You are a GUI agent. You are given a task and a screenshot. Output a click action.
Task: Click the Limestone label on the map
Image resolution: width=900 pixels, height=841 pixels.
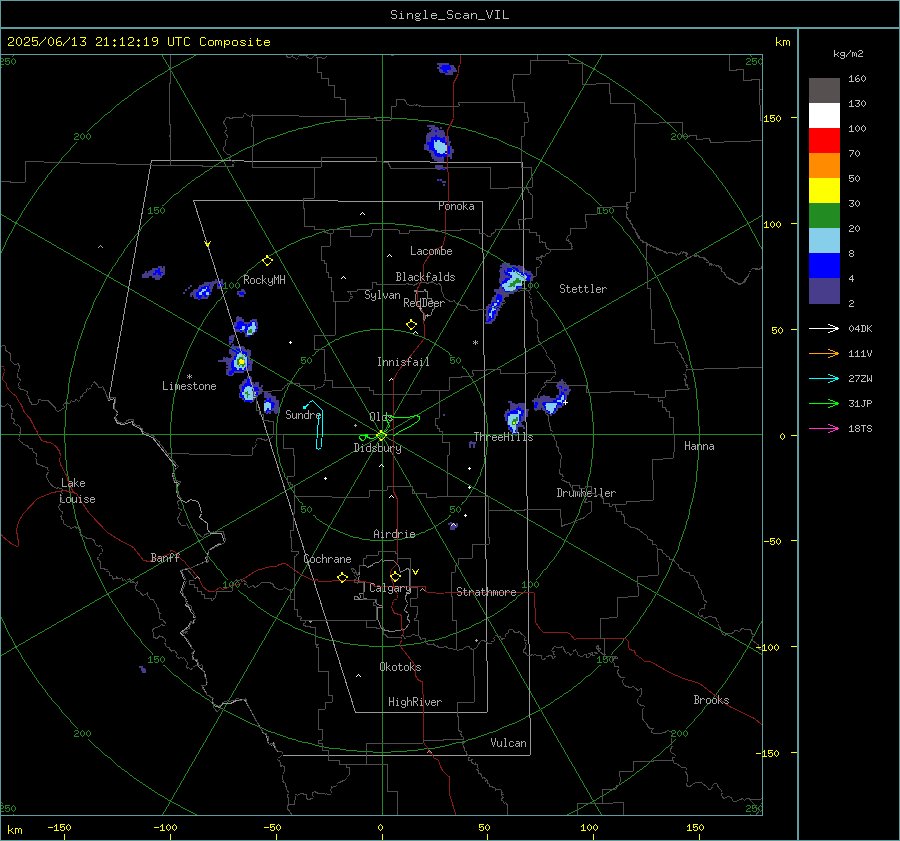[x=189, y=386]
